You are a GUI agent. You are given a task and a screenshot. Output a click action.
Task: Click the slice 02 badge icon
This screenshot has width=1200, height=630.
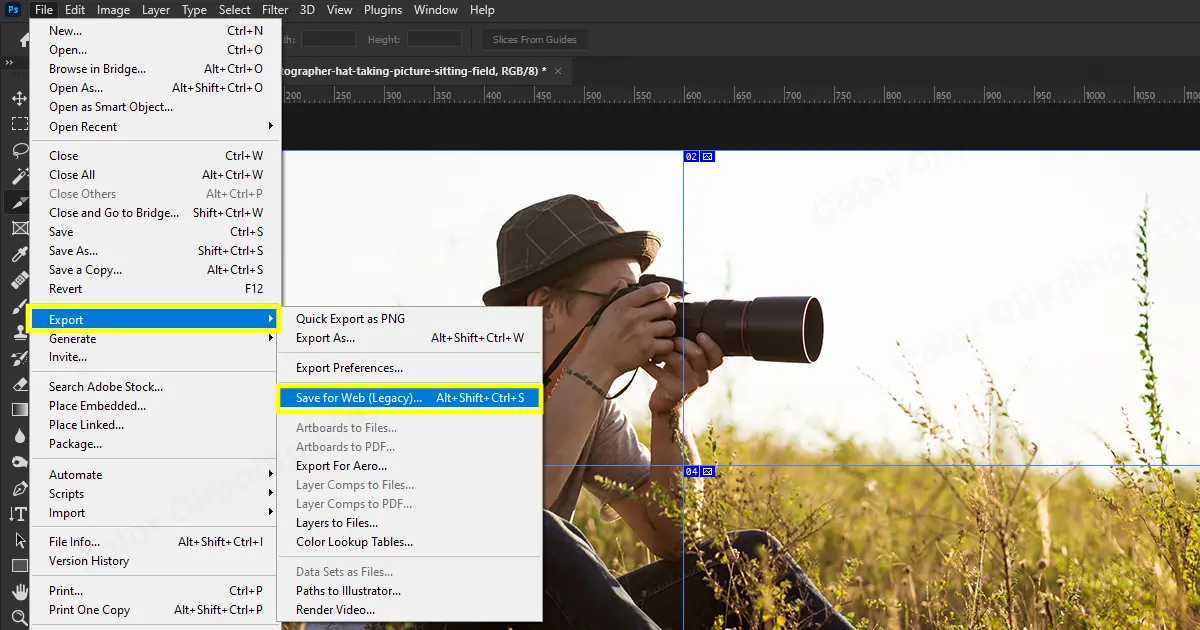[x=708, y=157]
